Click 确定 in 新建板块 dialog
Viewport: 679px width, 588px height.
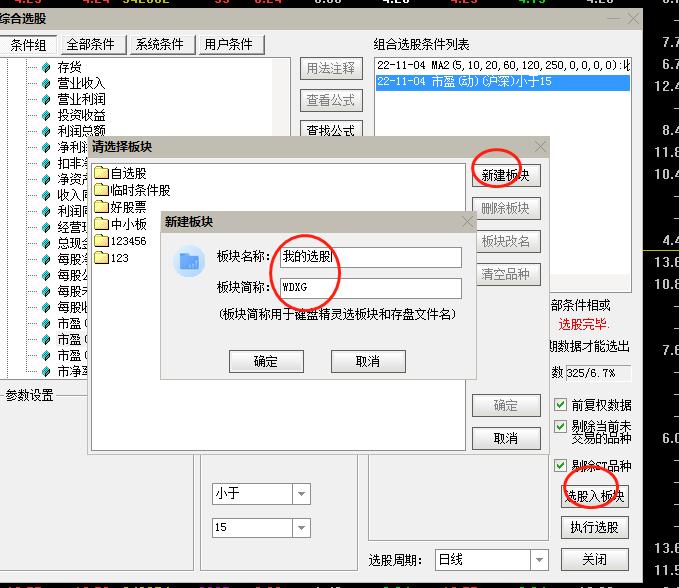click(x=266, y=361)
